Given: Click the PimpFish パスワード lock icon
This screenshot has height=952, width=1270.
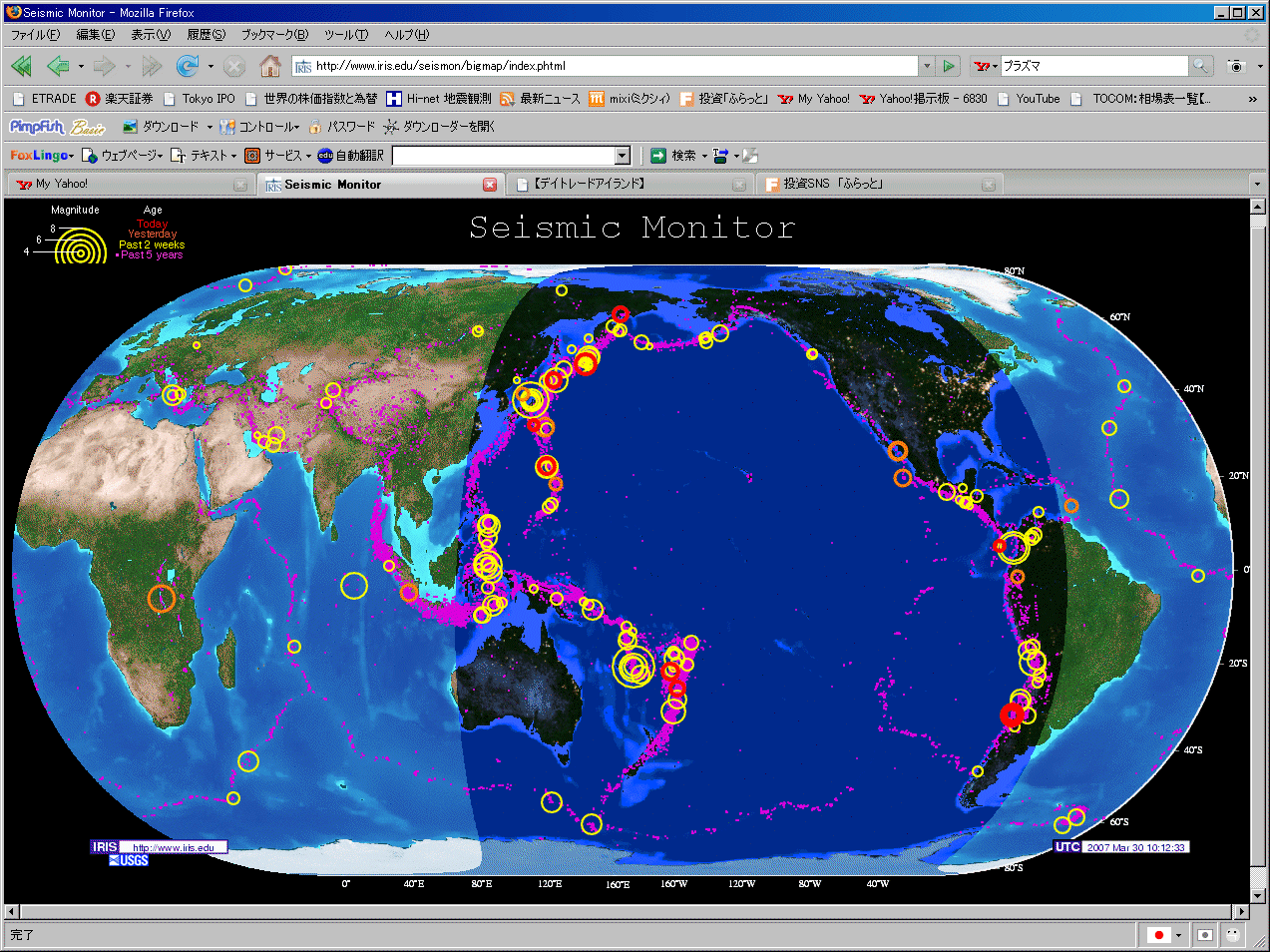Looking at the screenshot, I should coord(315,127).
